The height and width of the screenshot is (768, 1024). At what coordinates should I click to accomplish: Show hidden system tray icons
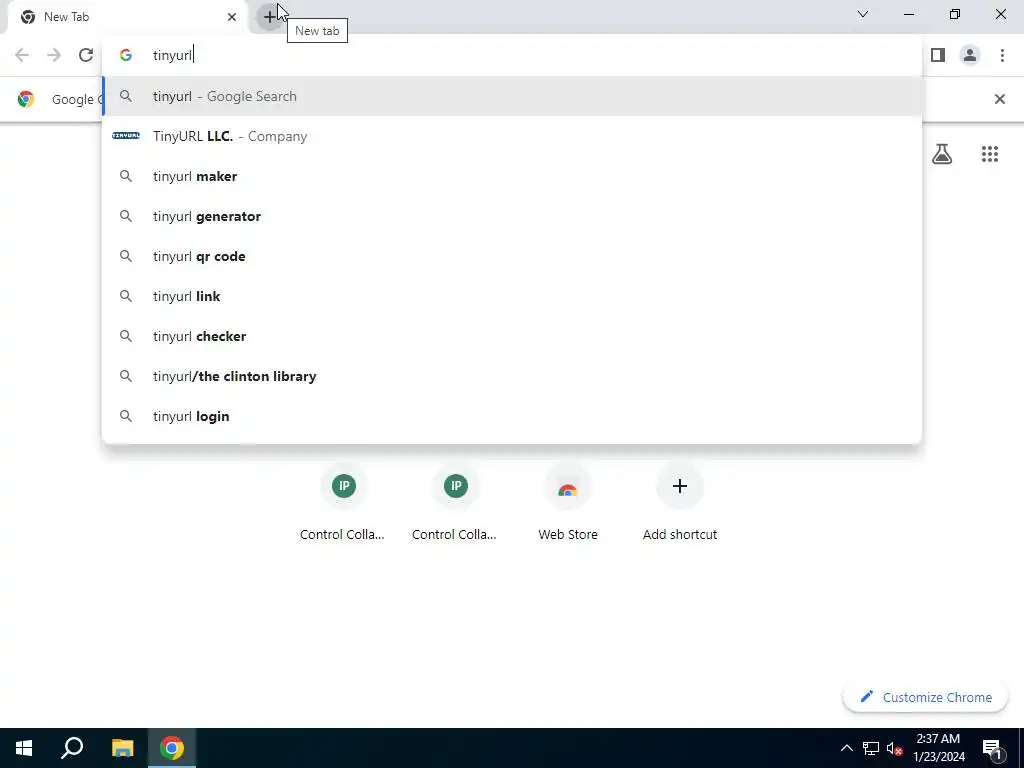click(846, 748)
